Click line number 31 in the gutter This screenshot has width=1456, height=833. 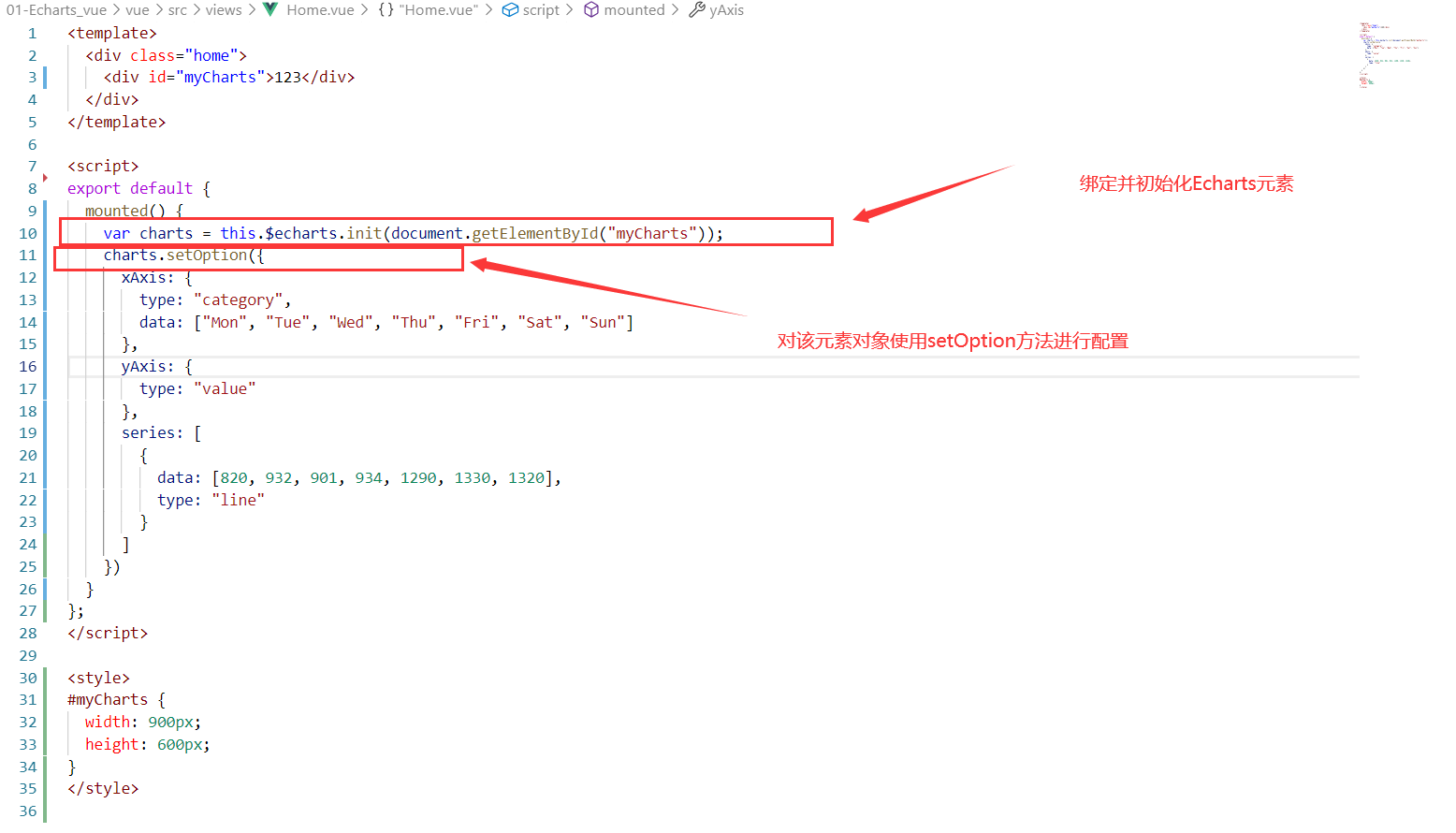click(x=28, y=700)
